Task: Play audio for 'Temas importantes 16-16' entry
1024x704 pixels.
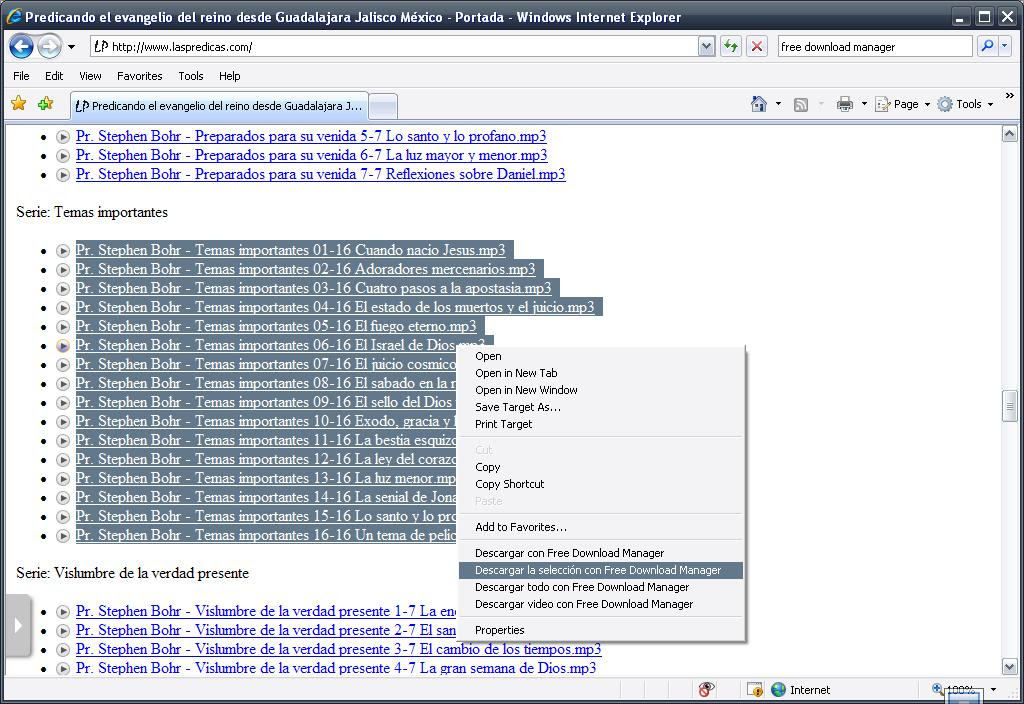Action: [x=63, y=536]
